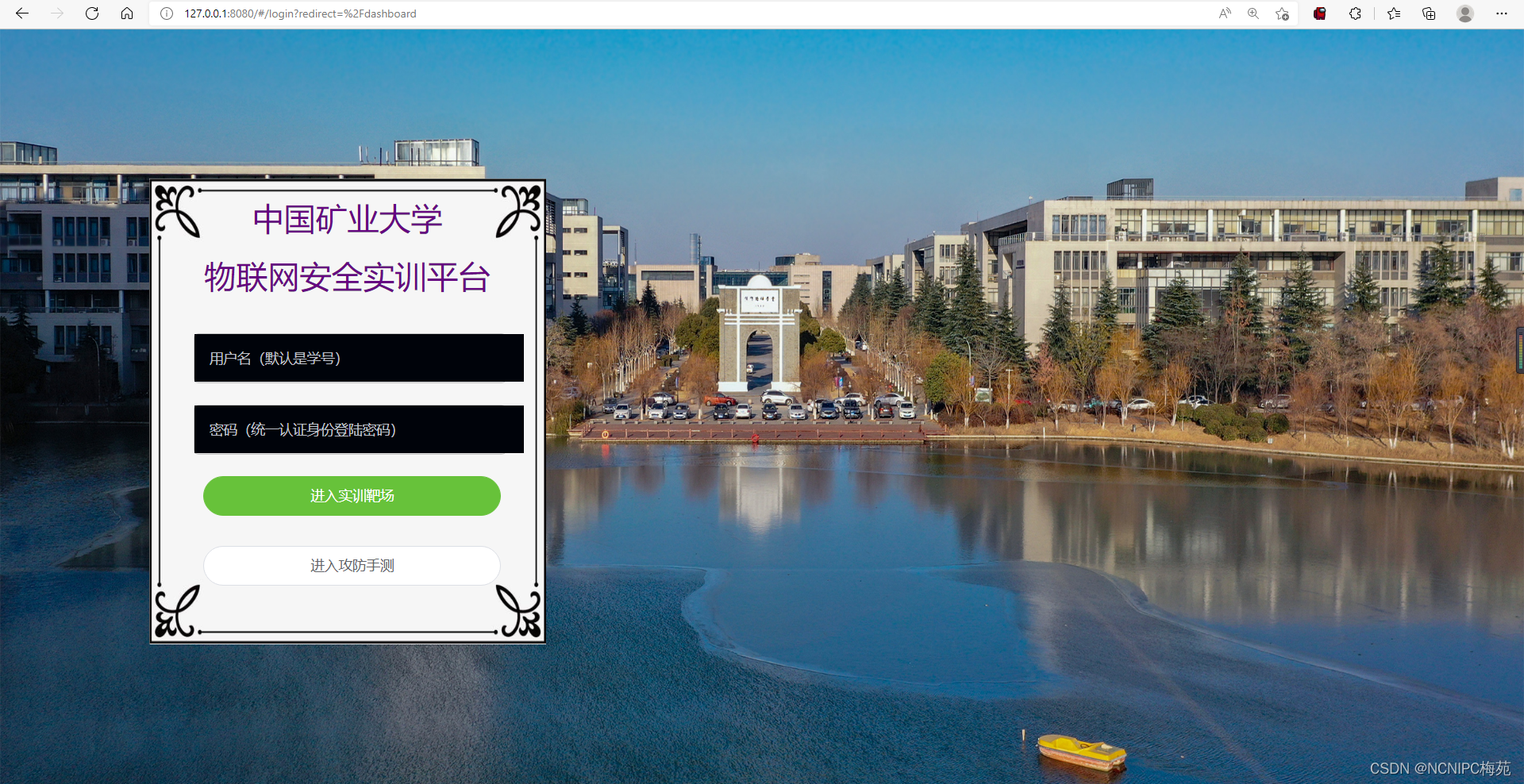Open Read Aloud from address bar
The image size is (1524, 784).
(1225, 13)
